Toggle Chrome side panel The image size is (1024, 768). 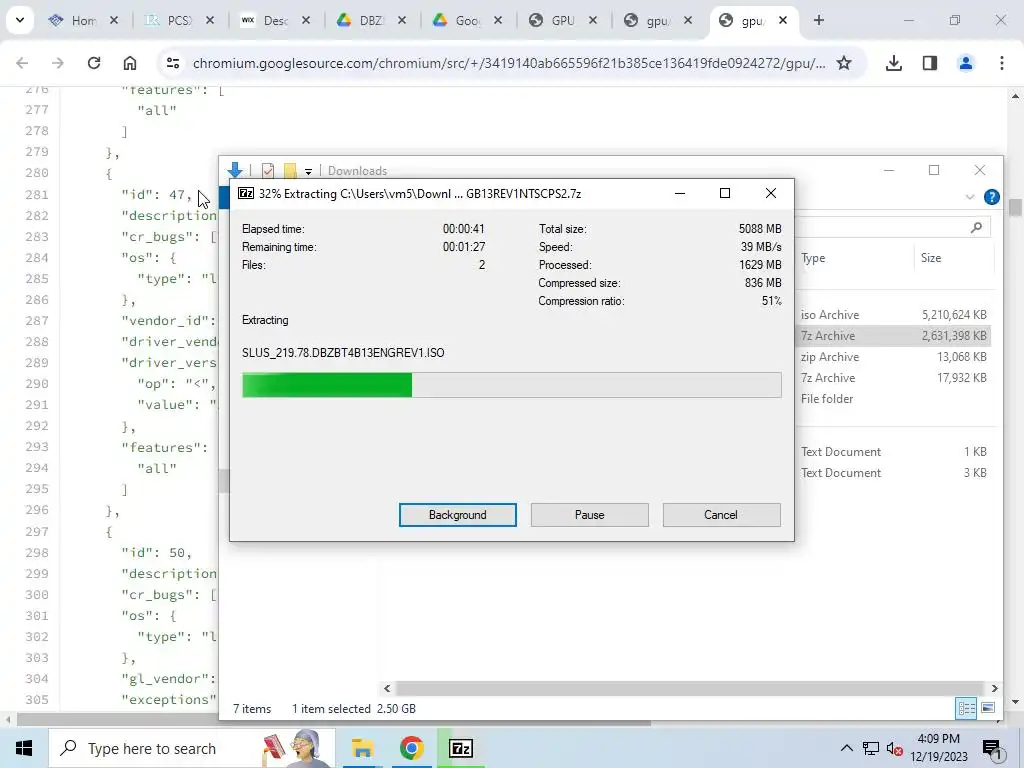point(930,63)
